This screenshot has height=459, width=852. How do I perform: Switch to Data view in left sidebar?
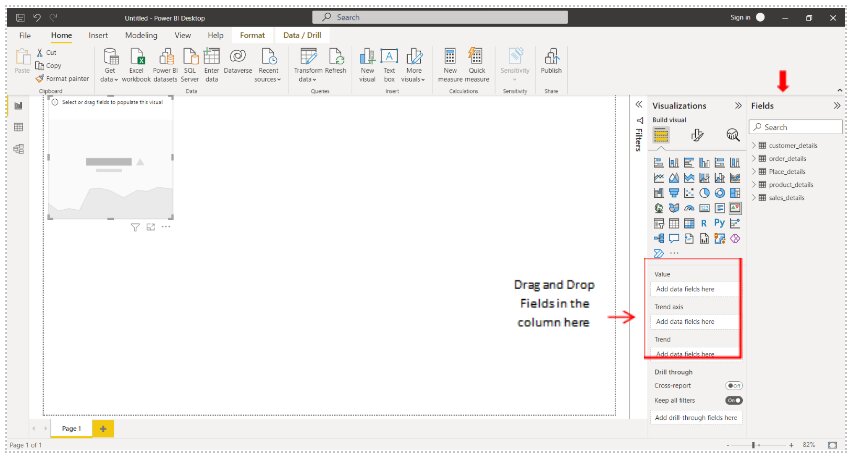(x=18, y=127)
